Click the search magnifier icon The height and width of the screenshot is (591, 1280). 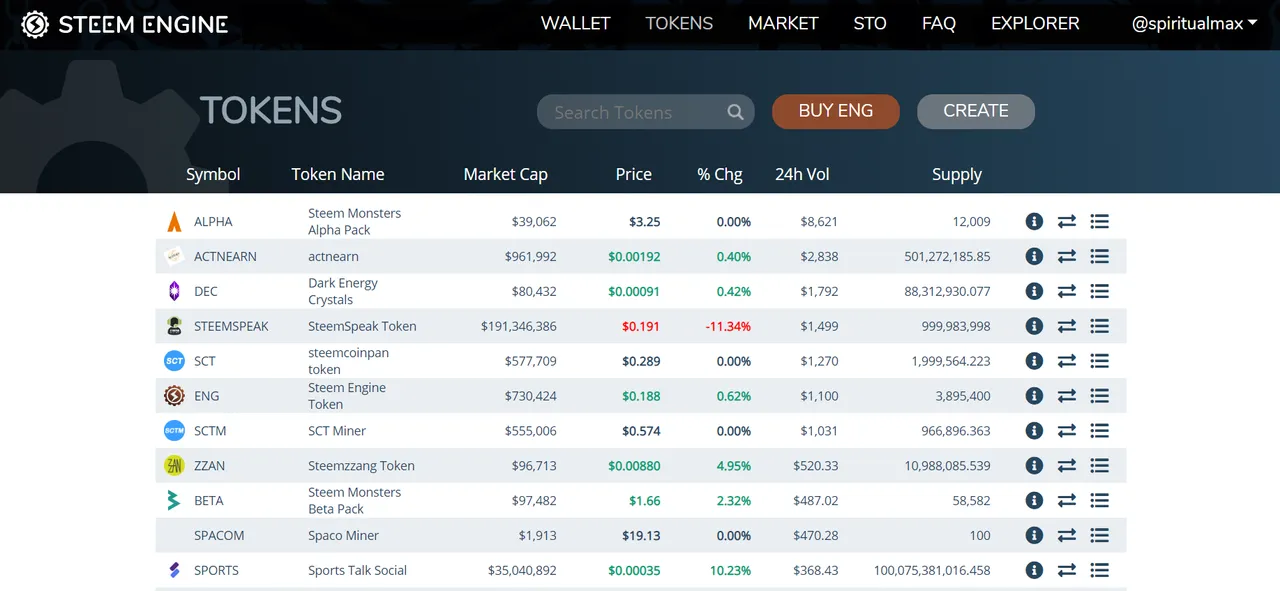point(735,112)
